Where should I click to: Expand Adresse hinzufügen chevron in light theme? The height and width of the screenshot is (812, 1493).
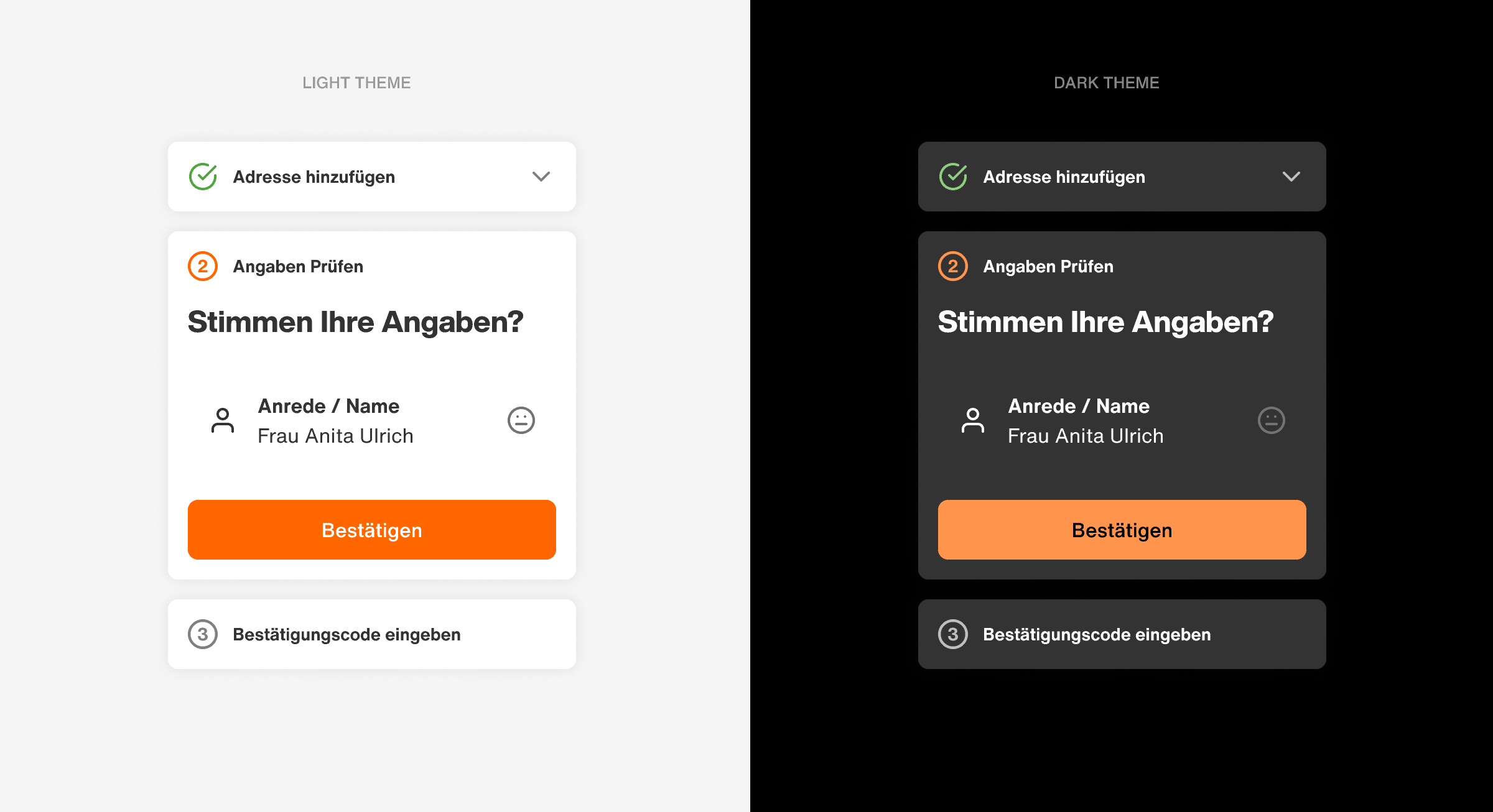tap(541, 177)
